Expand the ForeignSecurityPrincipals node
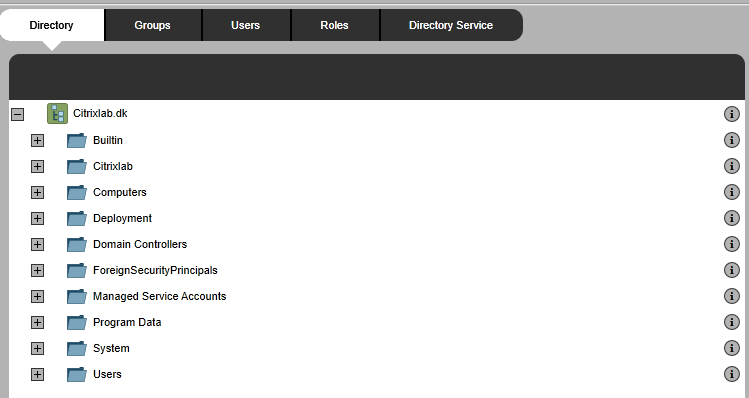749x398 pixels. [x=37, y=270]
